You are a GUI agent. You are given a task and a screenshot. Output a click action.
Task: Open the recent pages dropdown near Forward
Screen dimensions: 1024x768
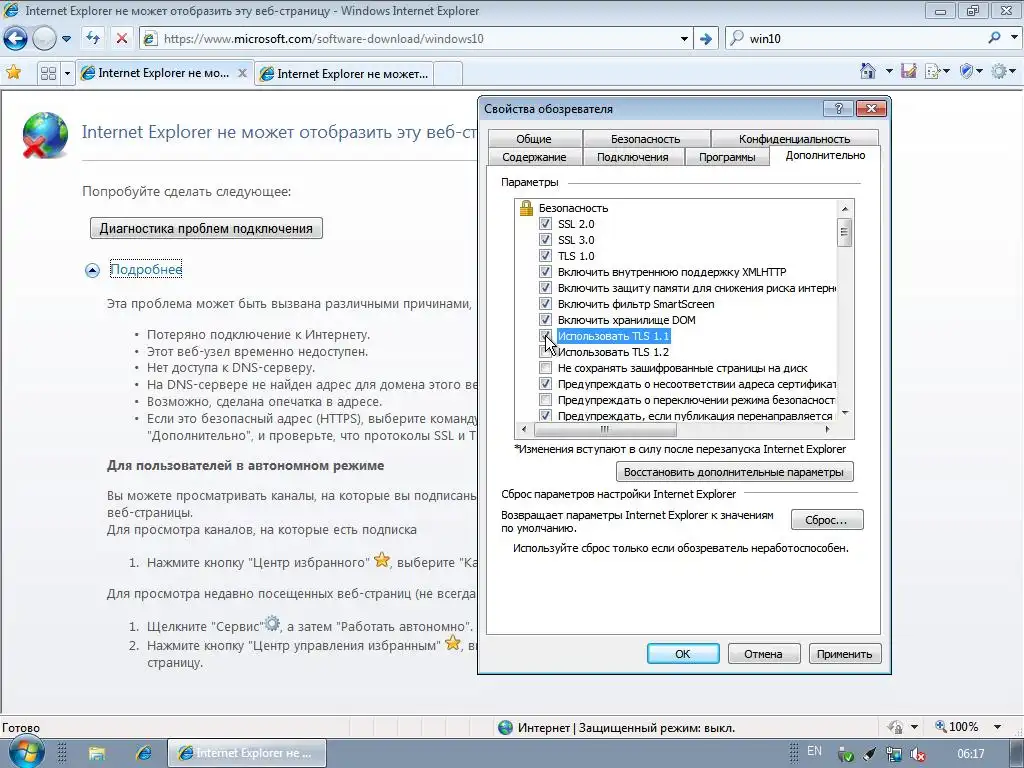click(x=66, y=39)
